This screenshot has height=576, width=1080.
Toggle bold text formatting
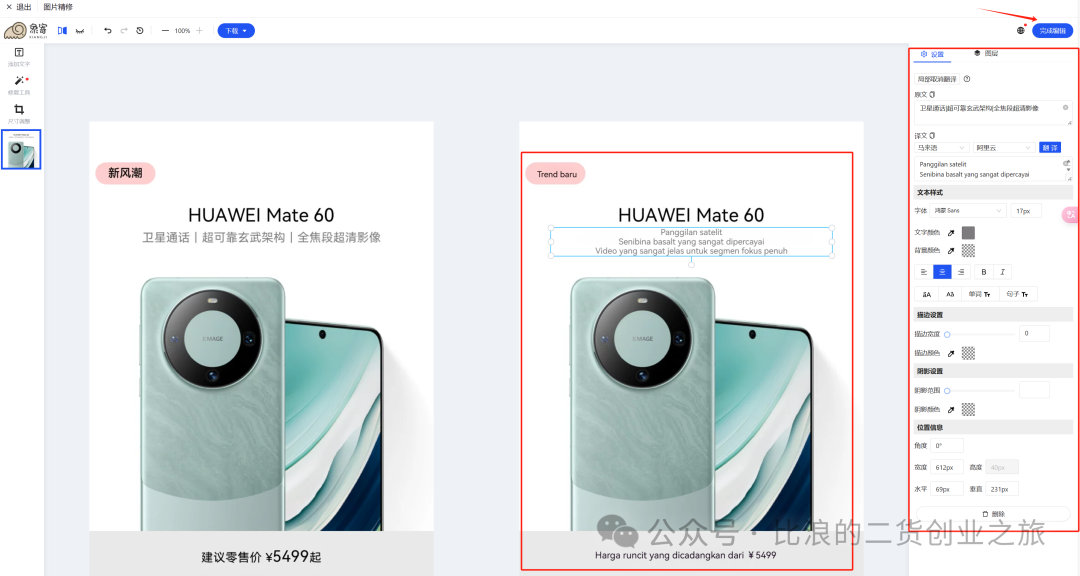984,272
